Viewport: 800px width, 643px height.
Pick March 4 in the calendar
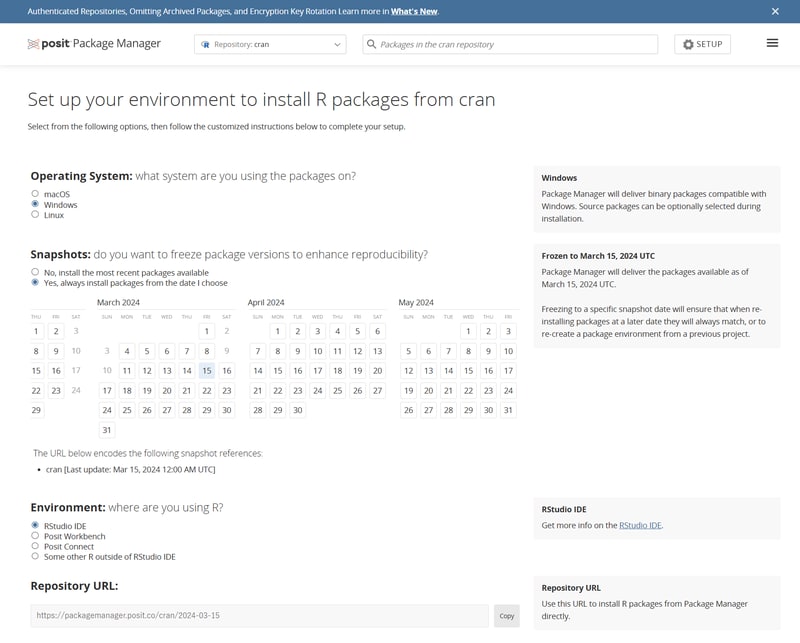click(x=127, y=351)
